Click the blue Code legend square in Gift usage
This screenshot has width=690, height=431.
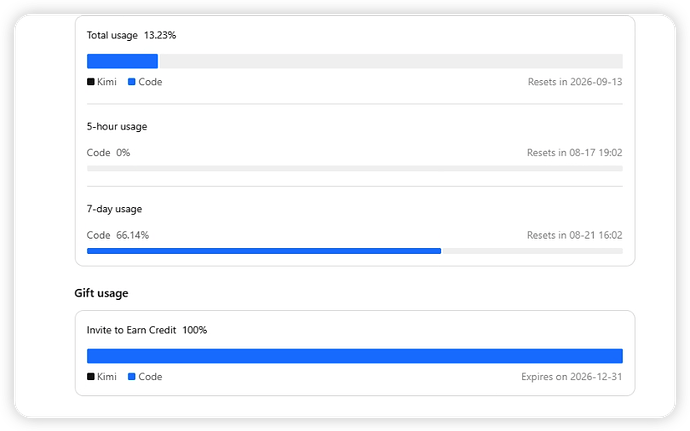(x=132, y=377)
